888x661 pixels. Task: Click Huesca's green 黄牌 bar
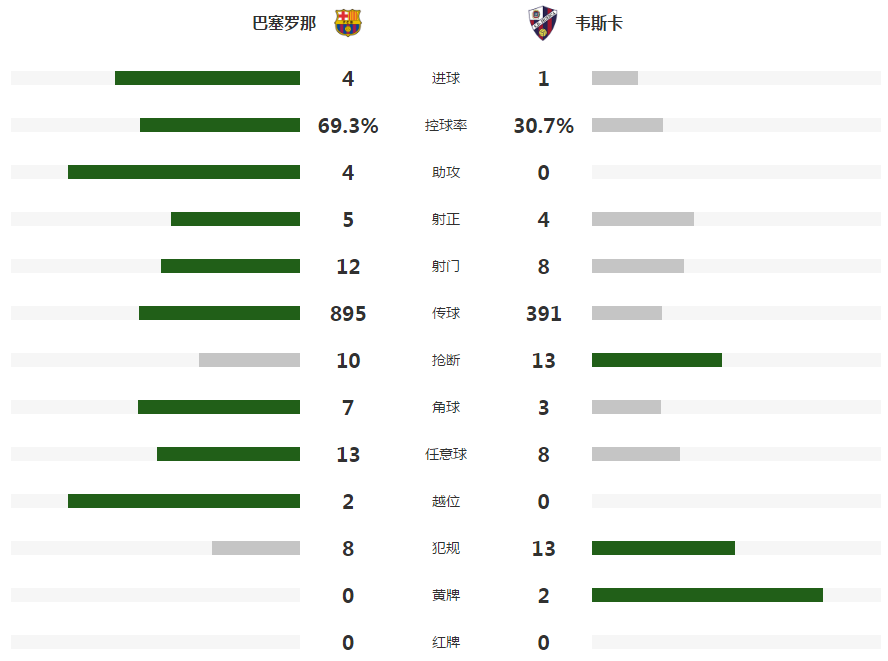coord(707,595)
